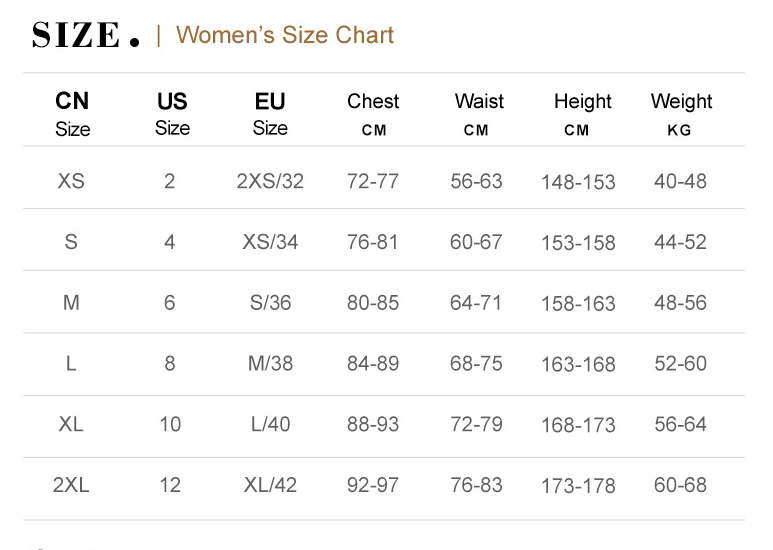Click the bold SIZE heading
Image resolution: width=773 pixels, height=550 pixels.
pos(85,36)
